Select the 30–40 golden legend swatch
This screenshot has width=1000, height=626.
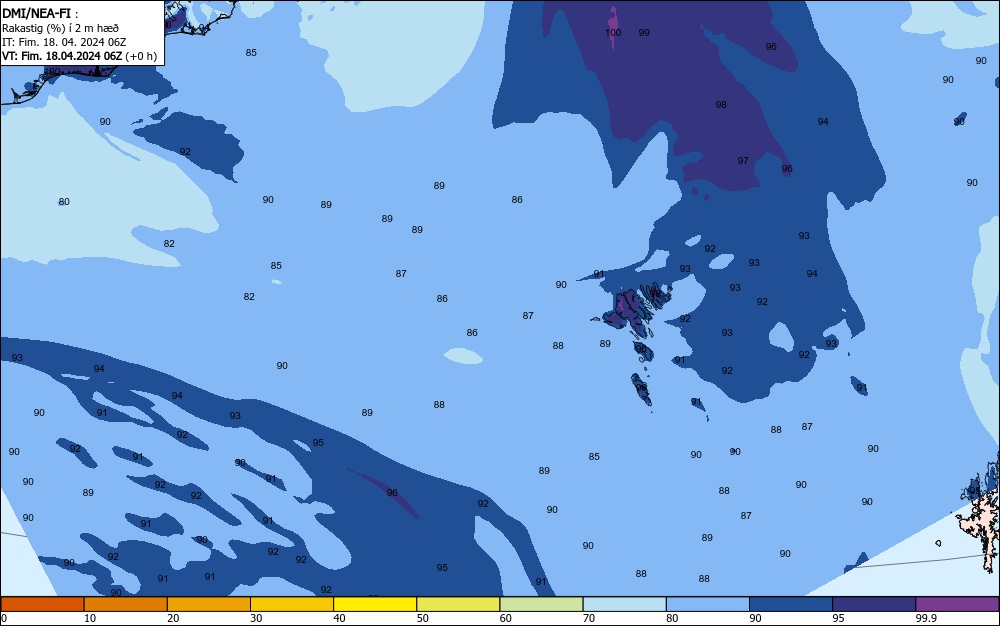click(292, 604)
